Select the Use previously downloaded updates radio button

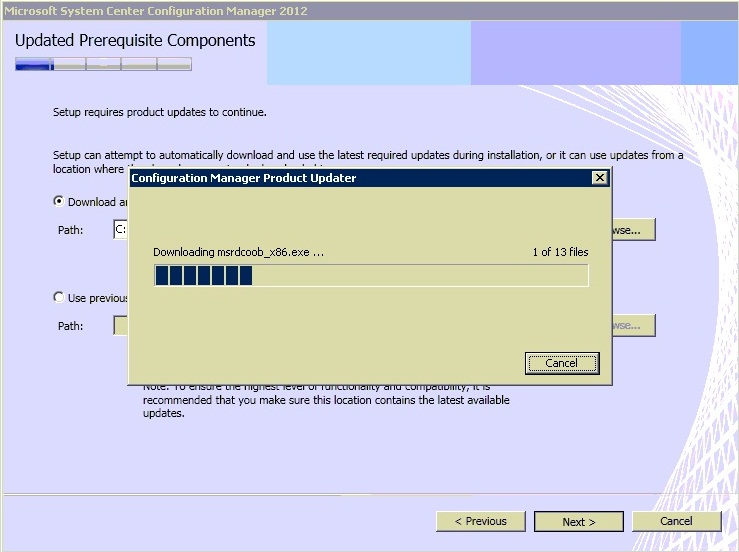[58, 297]
